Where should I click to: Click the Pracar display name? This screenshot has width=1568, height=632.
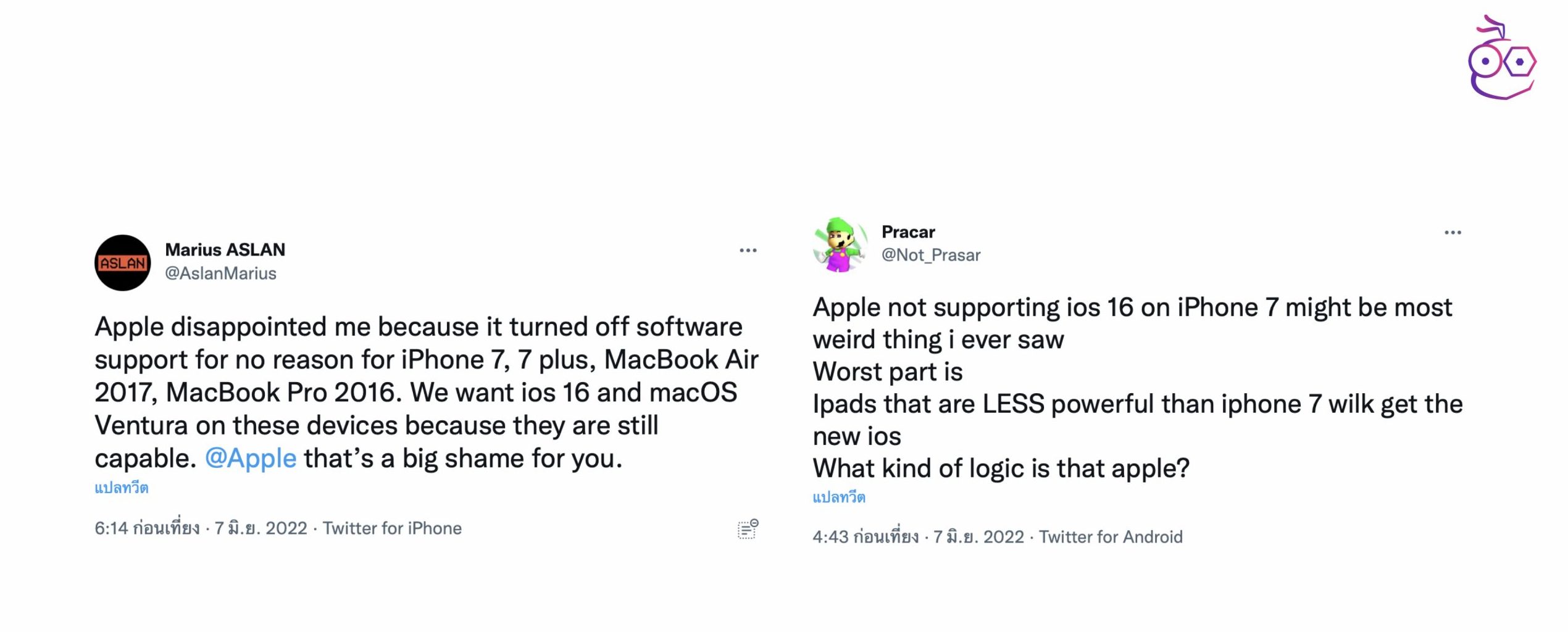click(x=908, y=232)
